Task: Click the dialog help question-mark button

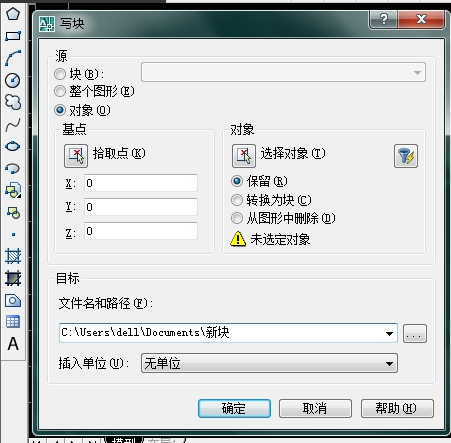Action: 383,19
